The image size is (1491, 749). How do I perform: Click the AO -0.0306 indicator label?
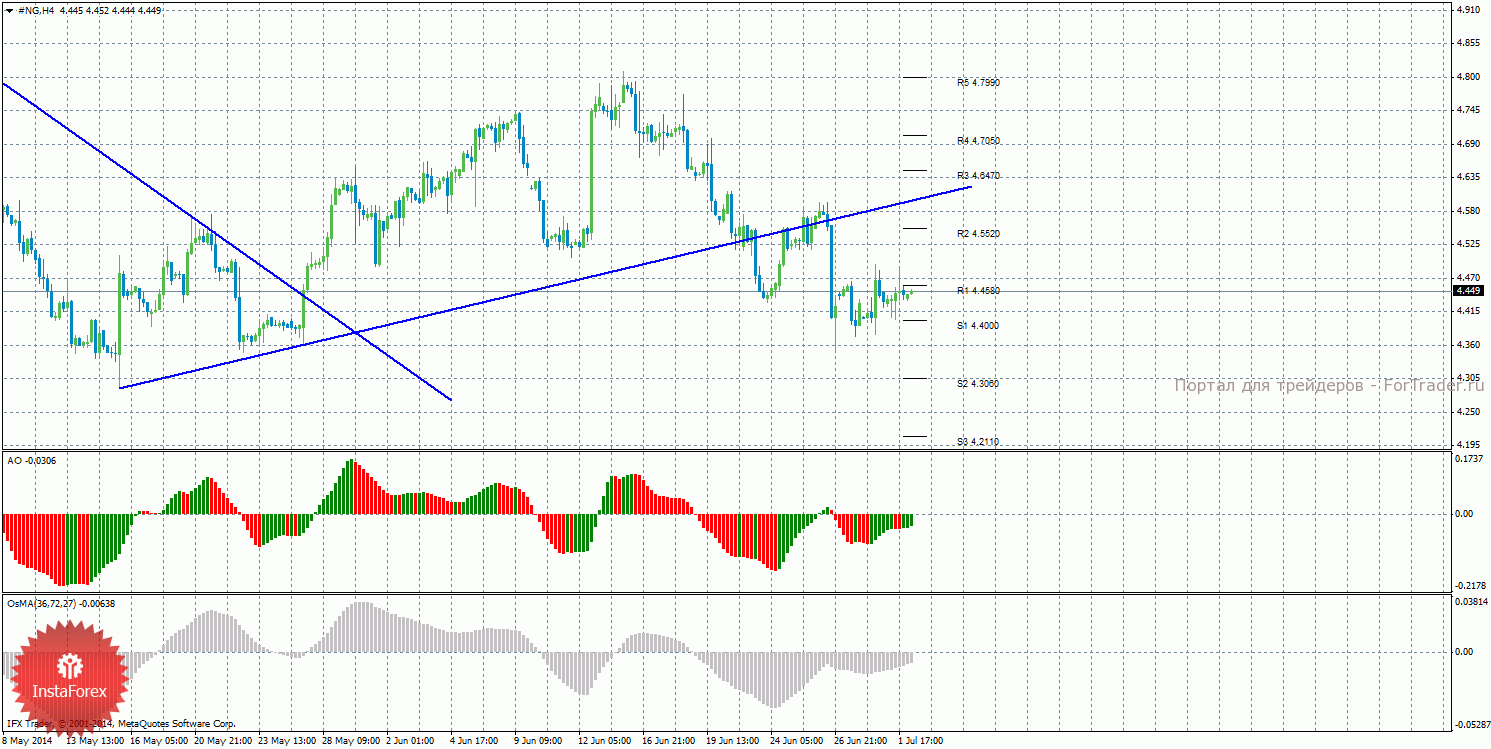coord(32,460)
